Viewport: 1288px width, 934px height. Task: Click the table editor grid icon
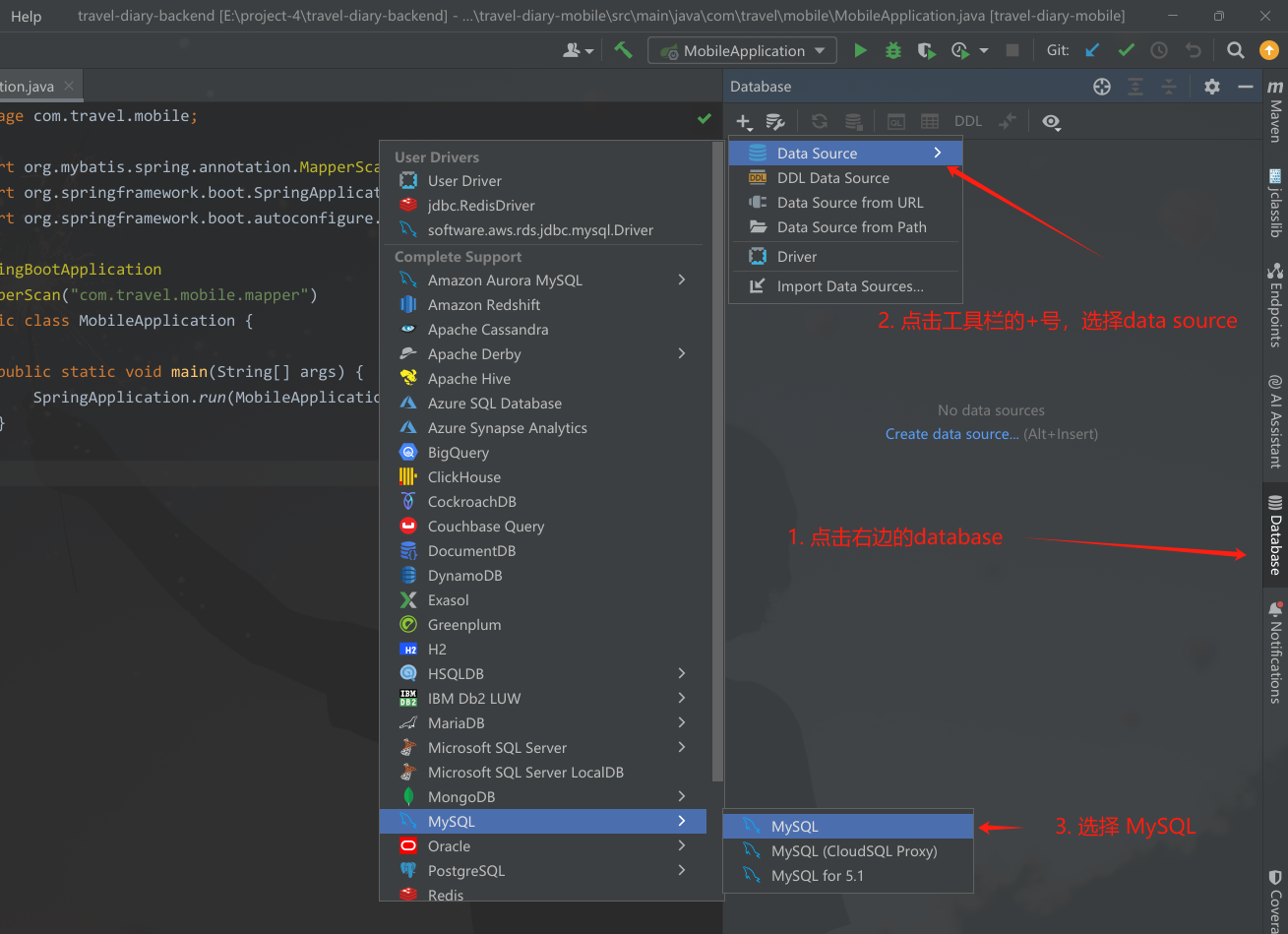[x=930, y=122]
